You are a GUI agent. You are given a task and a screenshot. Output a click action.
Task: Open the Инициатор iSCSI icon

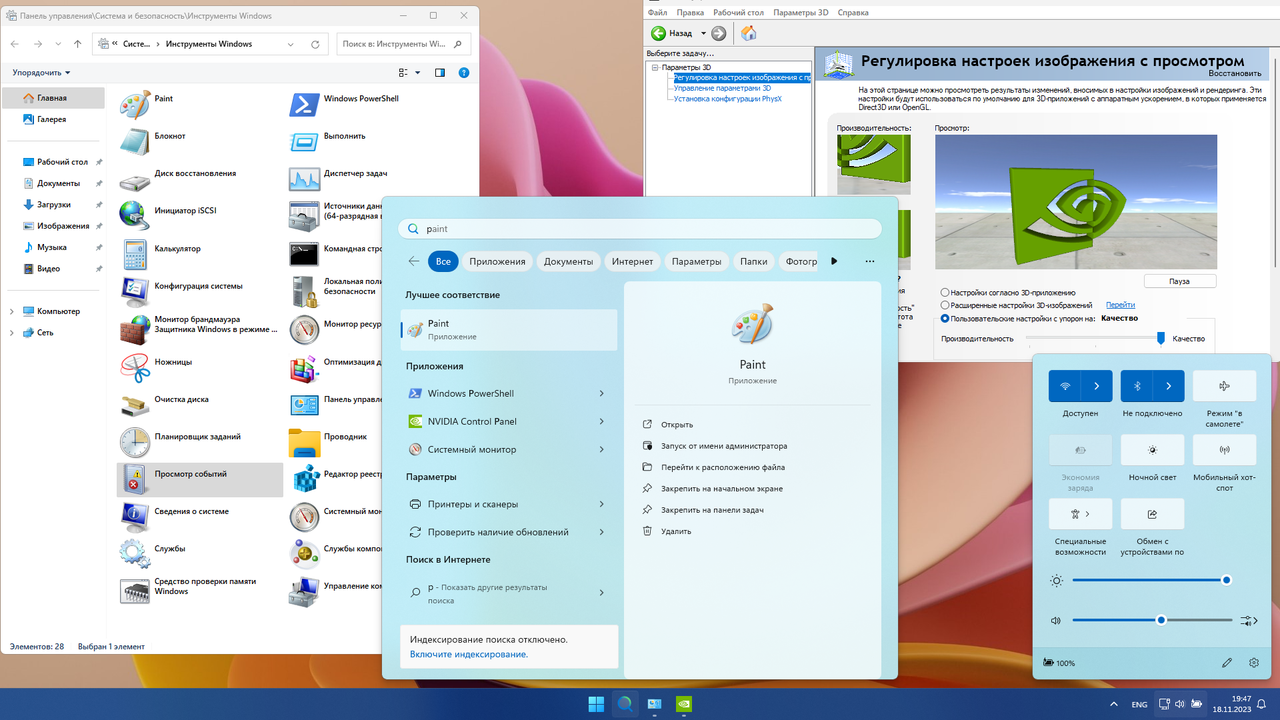(135, 216)
